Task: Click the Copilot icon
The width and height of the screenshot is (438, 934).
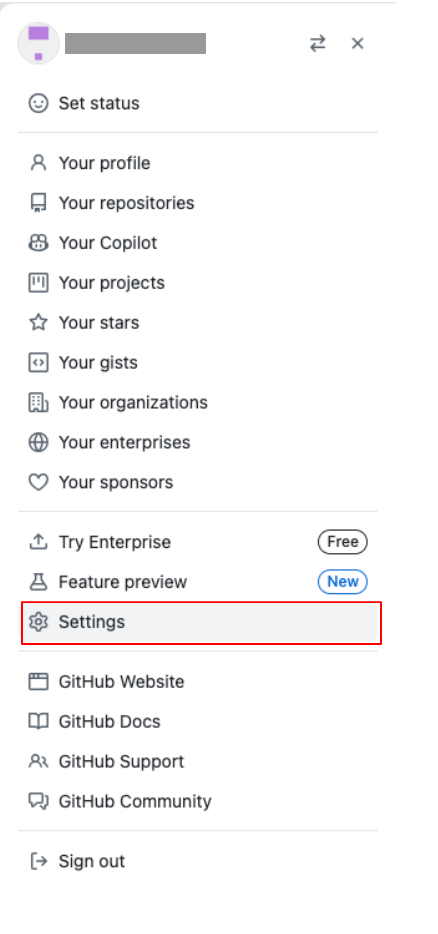Action: 38,242
